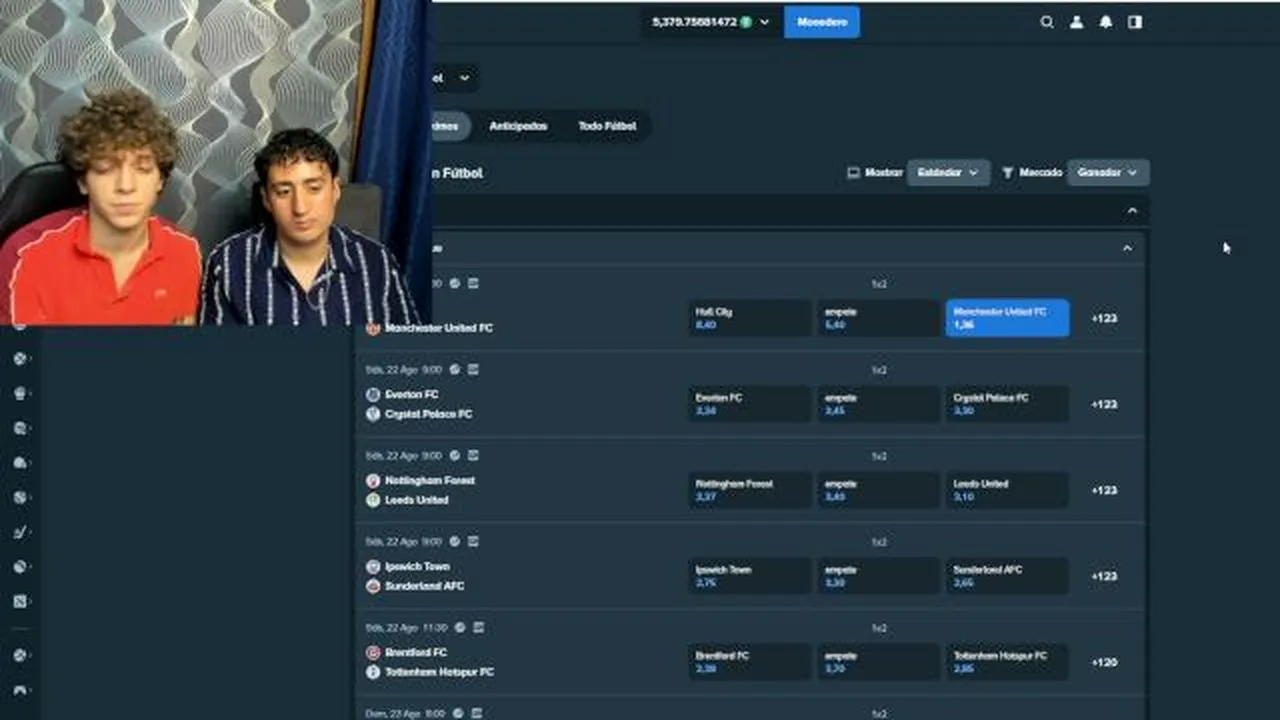Click the Nottingham Forest club crest

(x=373, y=481)
